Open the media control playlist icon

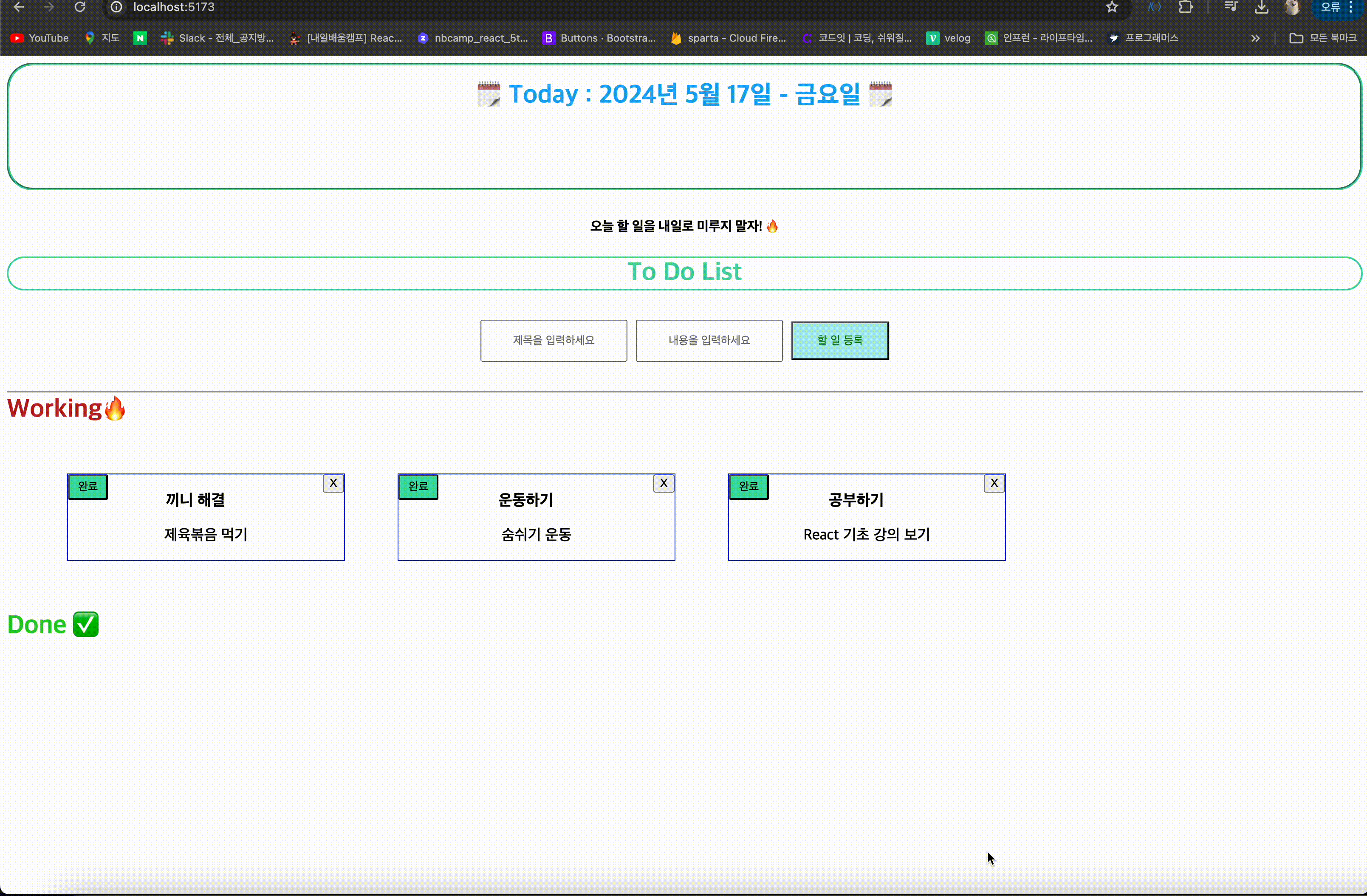point(1230,7)
